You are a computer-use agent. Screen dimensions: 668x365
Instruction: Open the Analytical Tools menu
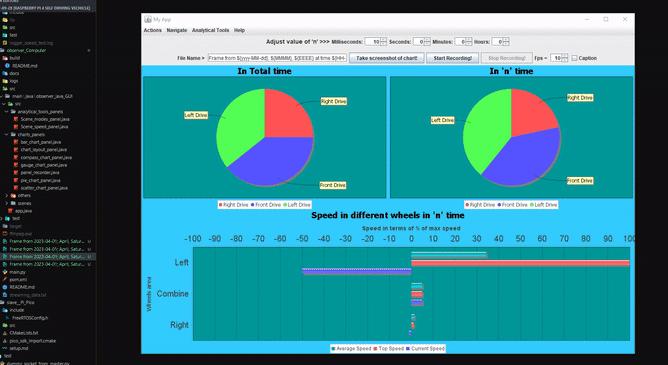[x=210, y=30]
